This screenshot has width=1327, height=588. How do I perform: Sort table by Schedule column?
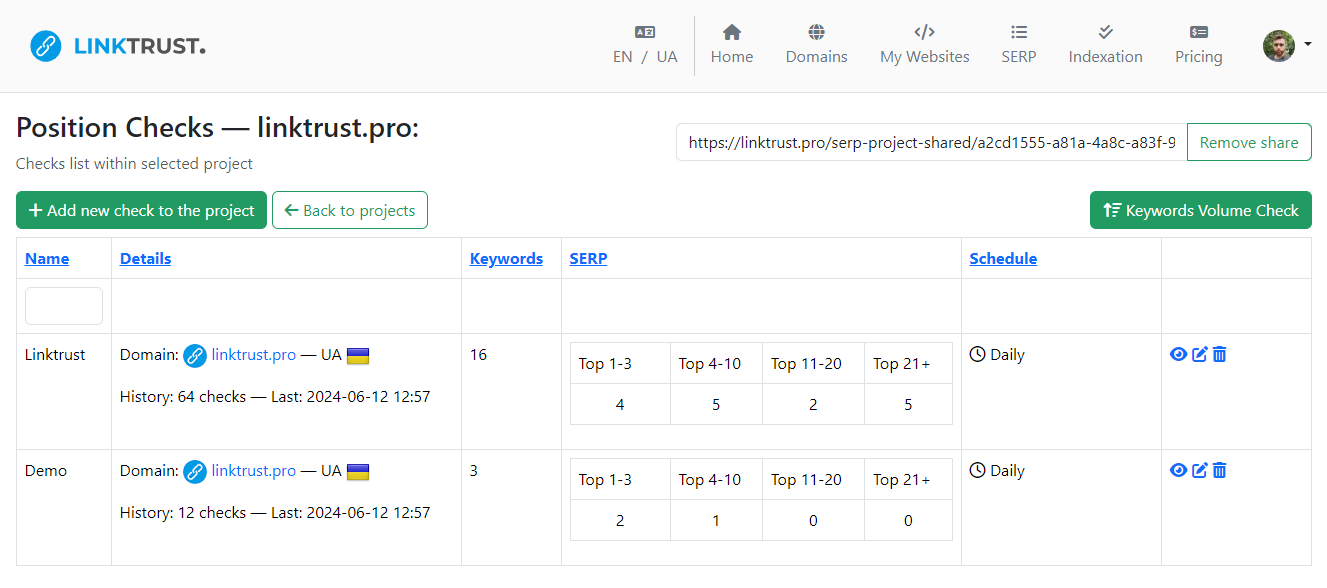[1003, 258]
